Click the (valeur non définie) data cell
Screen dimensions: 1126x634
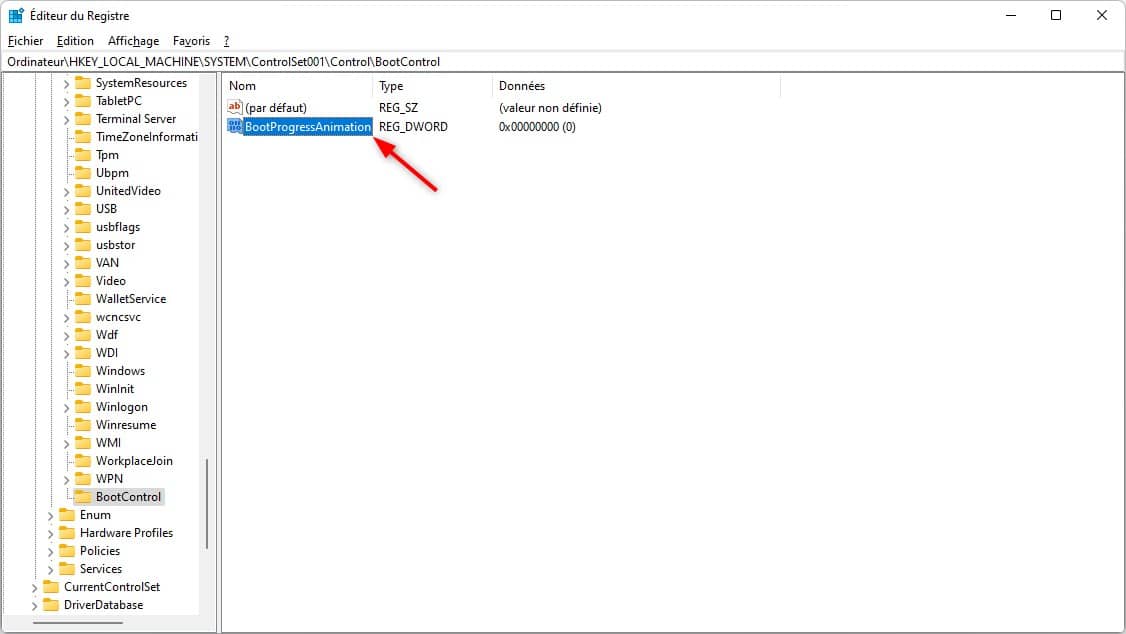pyautogui.click(x=550, y=108)
